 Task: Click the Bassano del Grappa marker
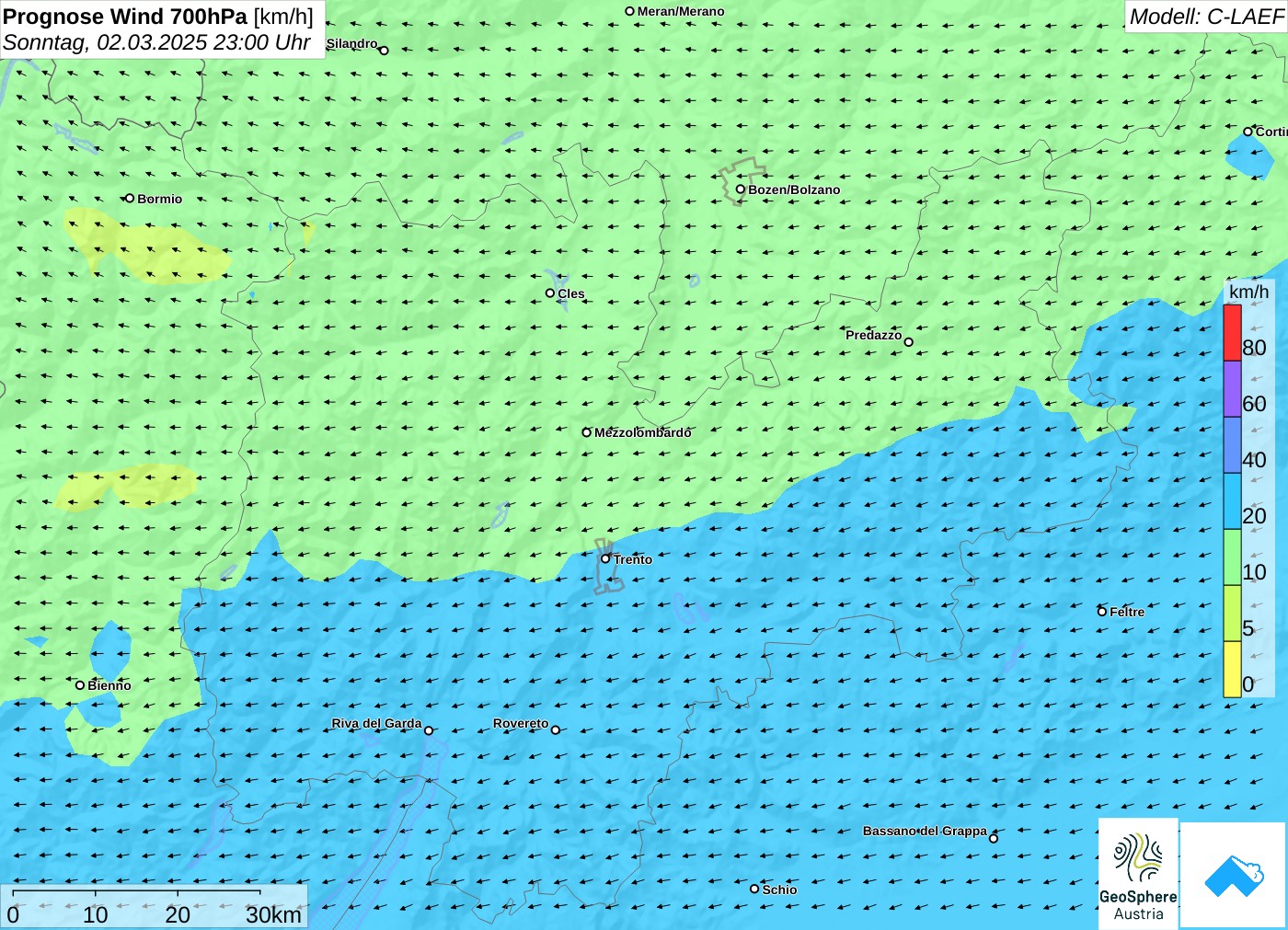[994, 838]
